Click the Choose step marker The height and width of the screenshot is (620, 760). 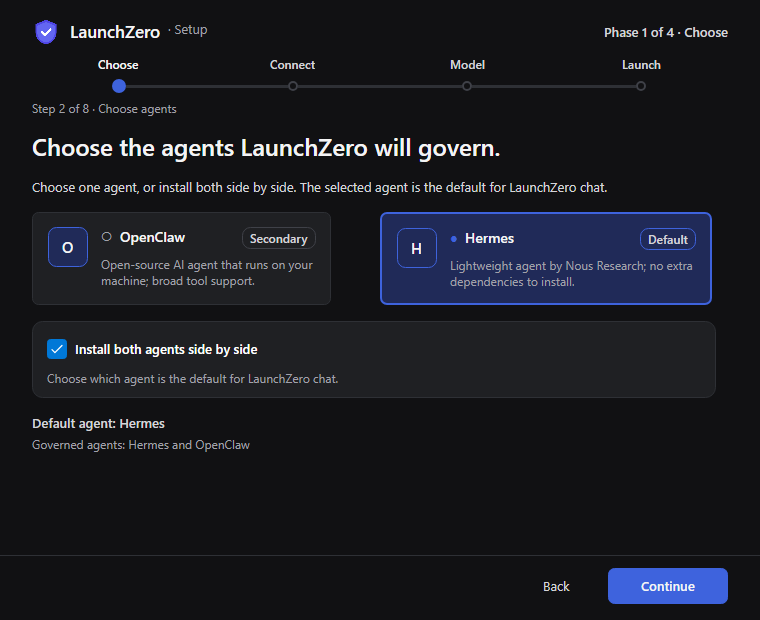tap(119, 86)
